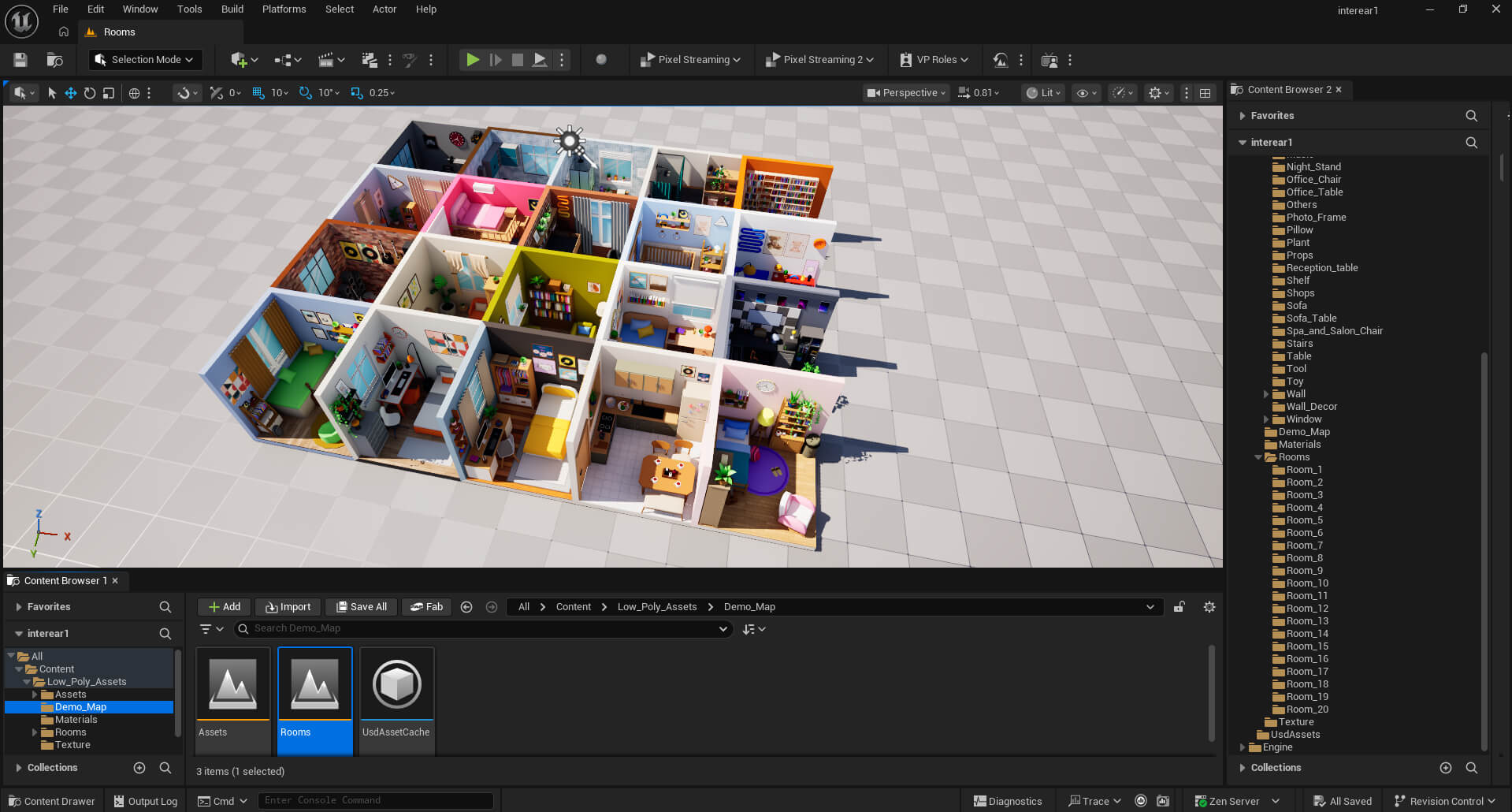Choose the select objects arrow tool
Screen dimensions: 1512x812
coord(52,93)
